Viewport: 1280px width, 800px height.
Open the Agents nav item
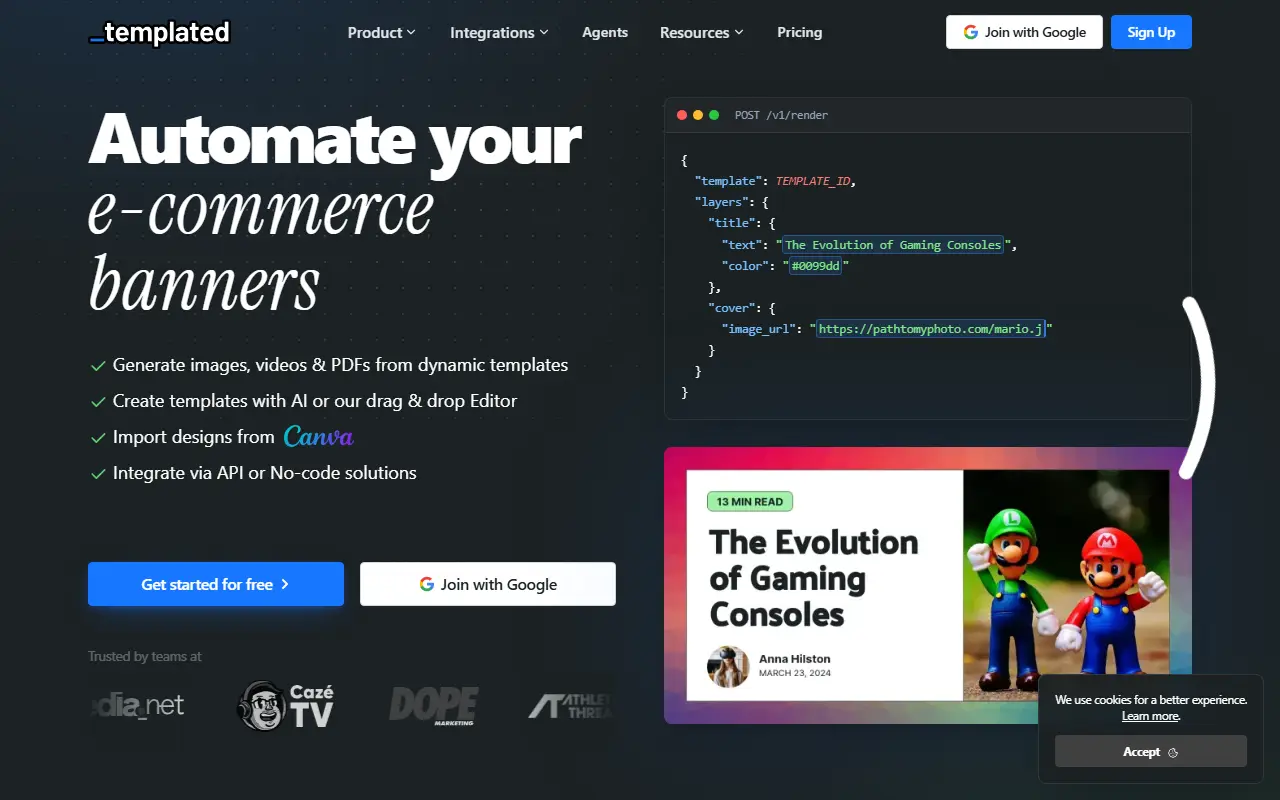point(605,32)
